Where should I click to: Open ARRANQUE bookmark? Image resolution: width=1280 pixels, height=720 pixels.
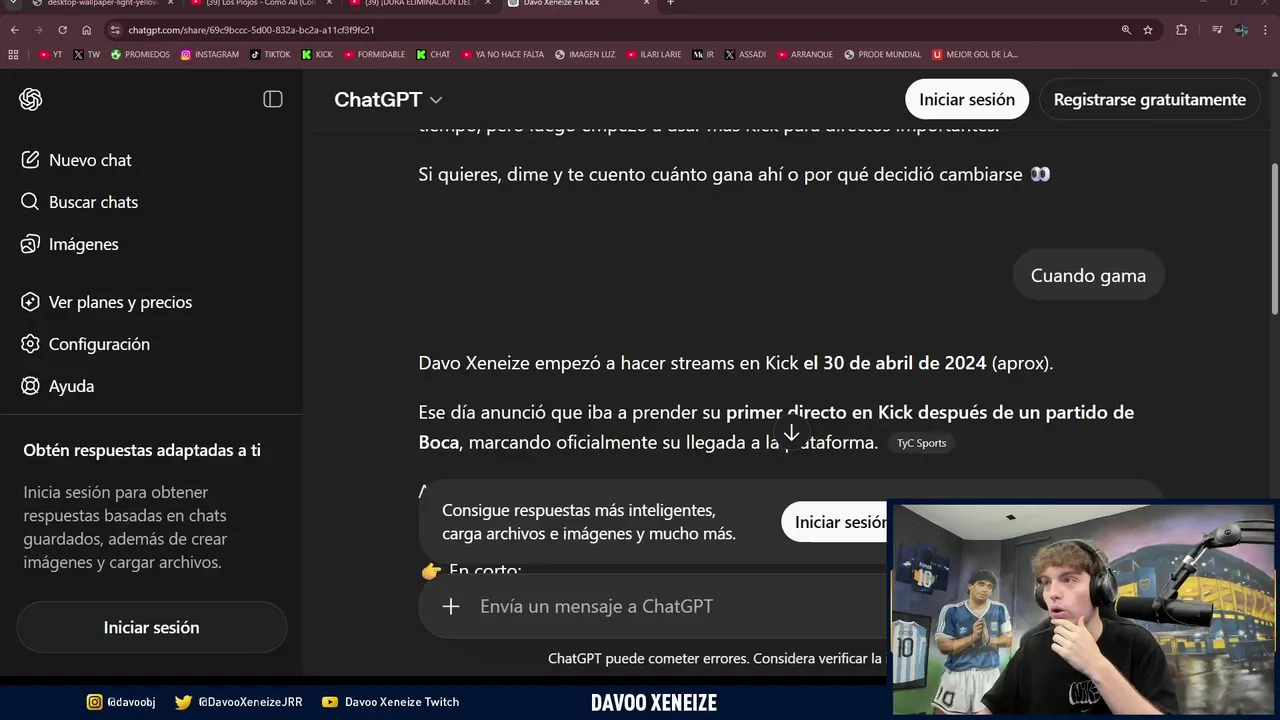[x=805, y=54]
